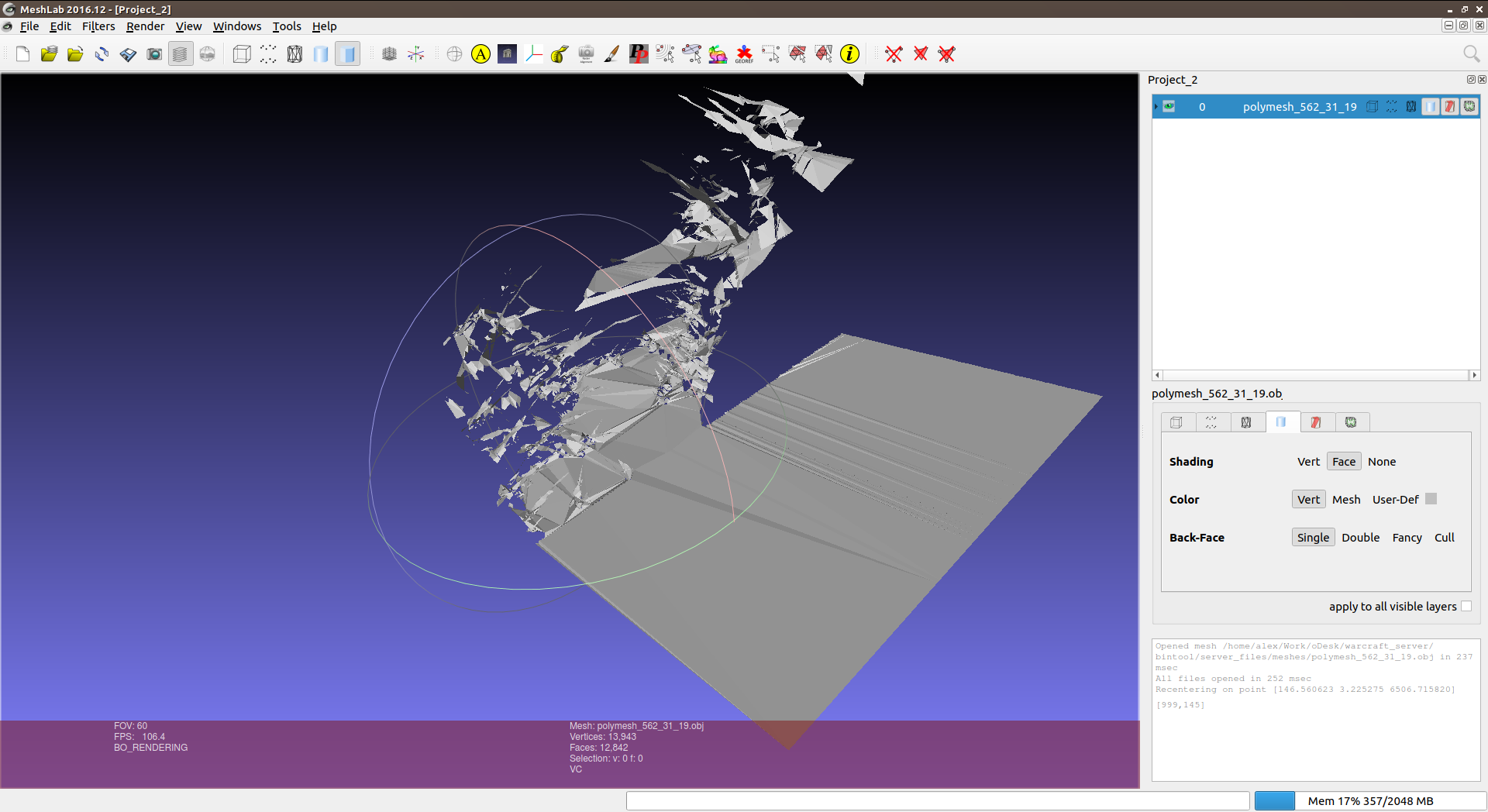Open the GEOREF tool
The width and height of the screenshot is (1488, 812).
click(x=744, y=54)
